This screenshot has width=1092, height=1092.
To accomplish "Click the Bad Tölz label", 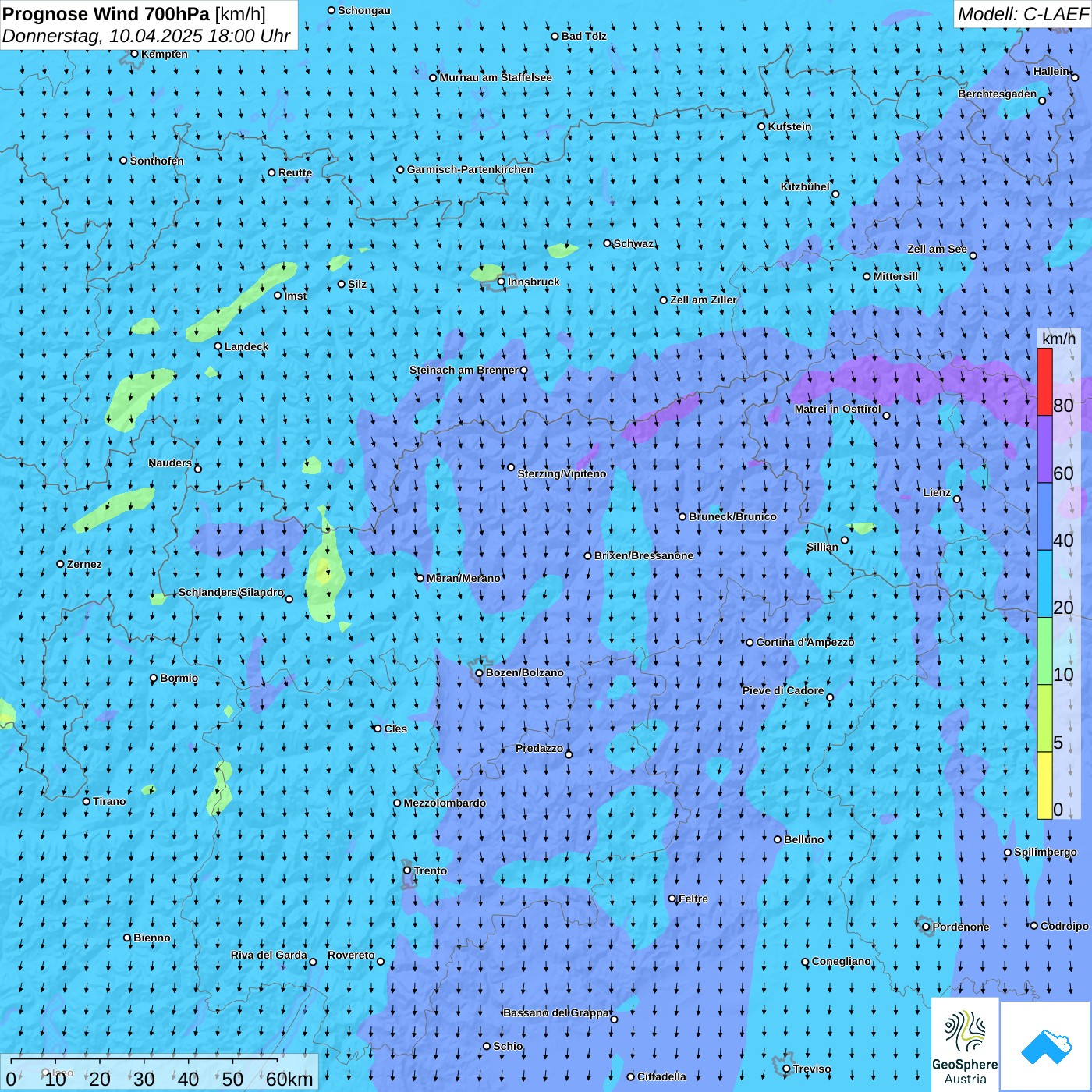I will (584, 36).
